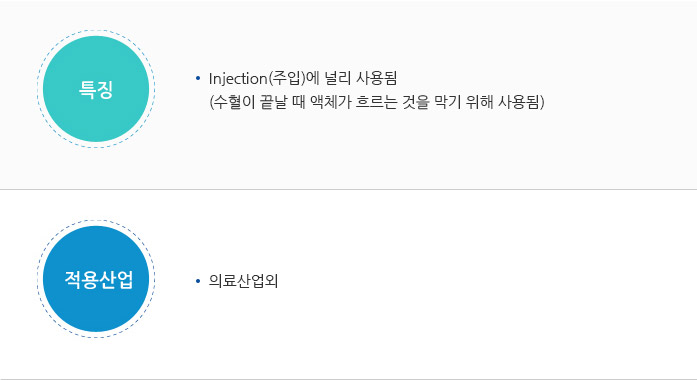This screenshot has width=697, height=380.
Task: Select the bullet dot before Injection text
Action: pyautogui.click(x=198, y=79)
